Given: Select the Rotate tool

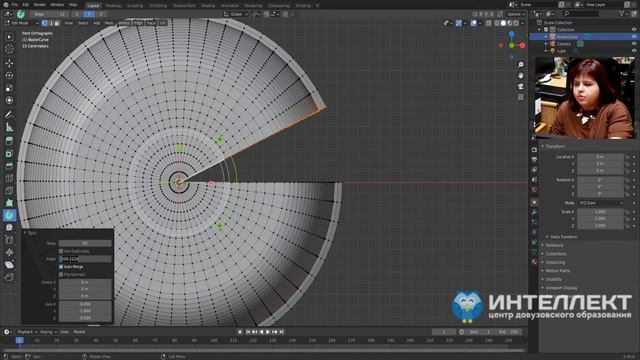Looking at the screenshot, I should [x=9, y=76].
